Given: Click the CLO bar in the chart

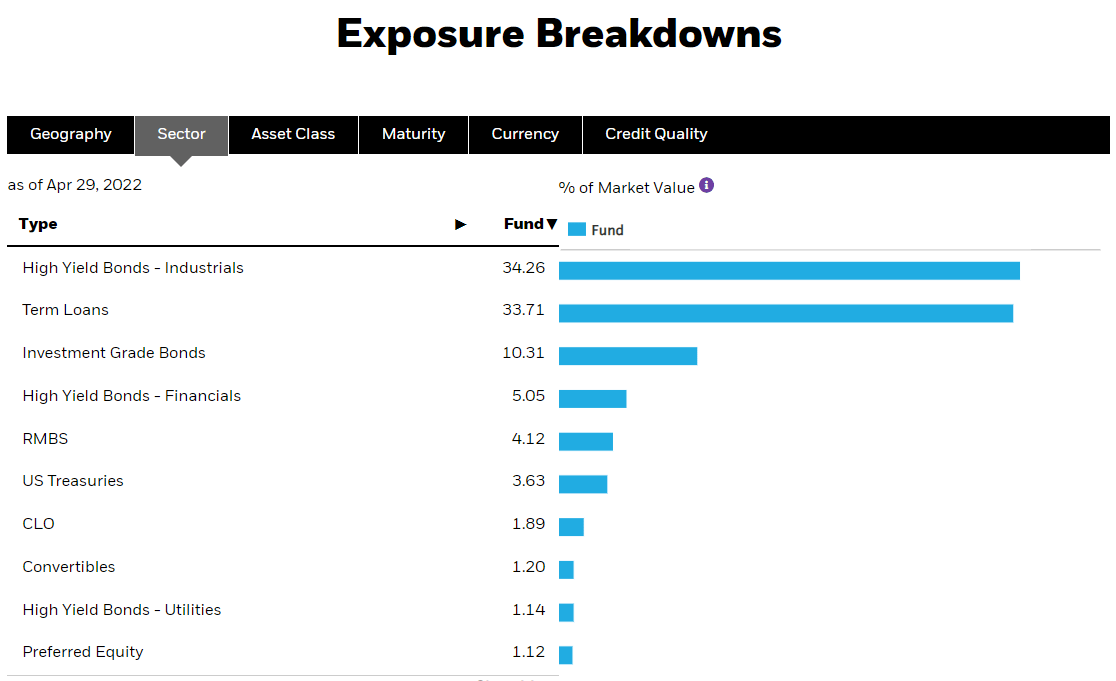Looking at the screenshot, I should (x=571, y=527).
